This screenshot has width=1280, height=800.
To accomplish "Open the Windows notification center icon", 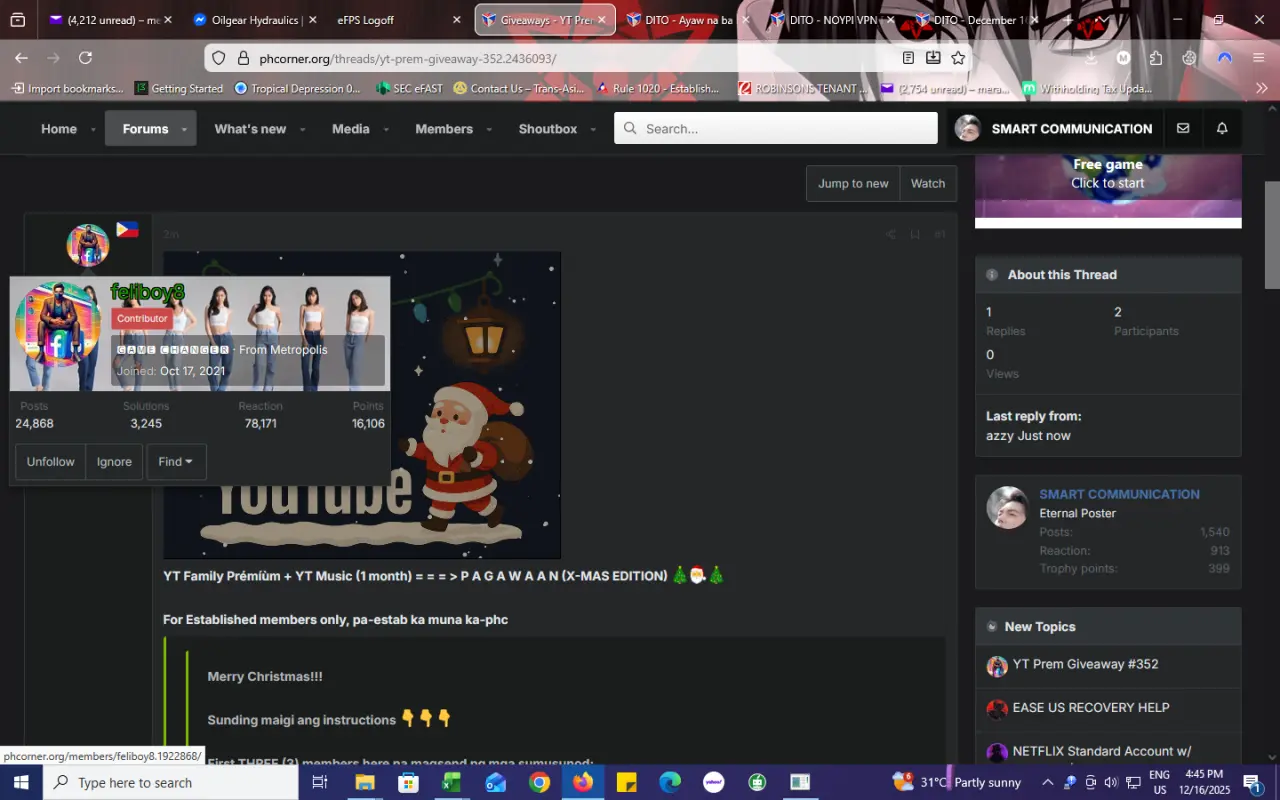I will click(1252, 782).
